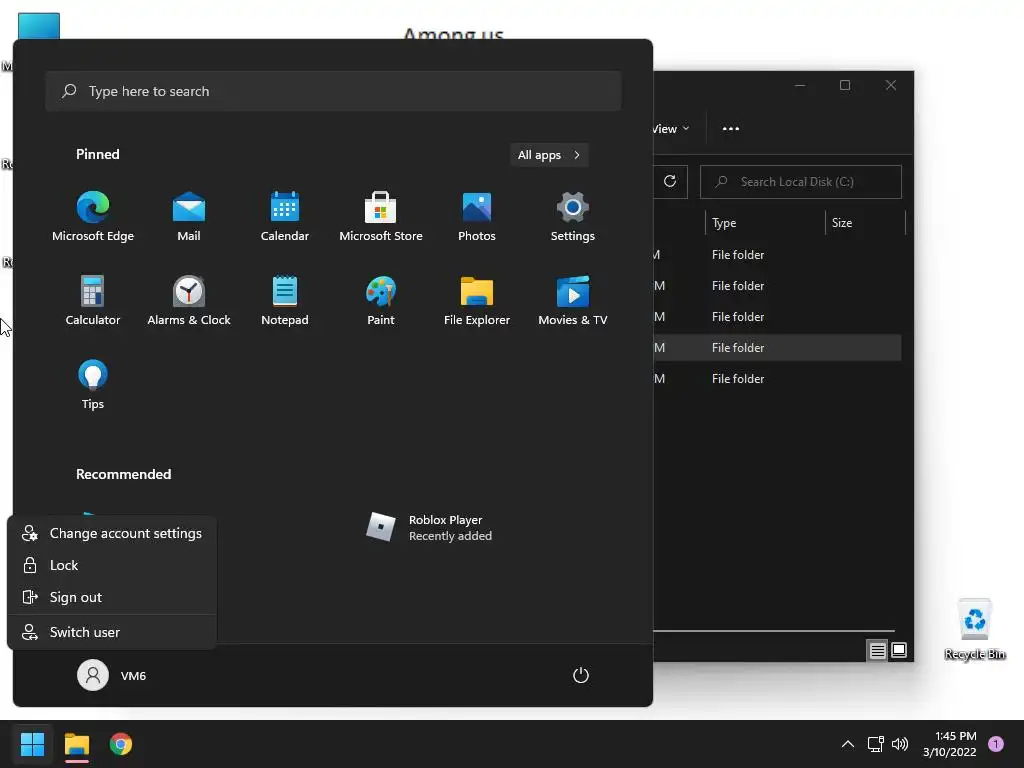Open recommended Roblox Player
The height and width of the screenshot is (768, 1024).
[x=428, y=528]
